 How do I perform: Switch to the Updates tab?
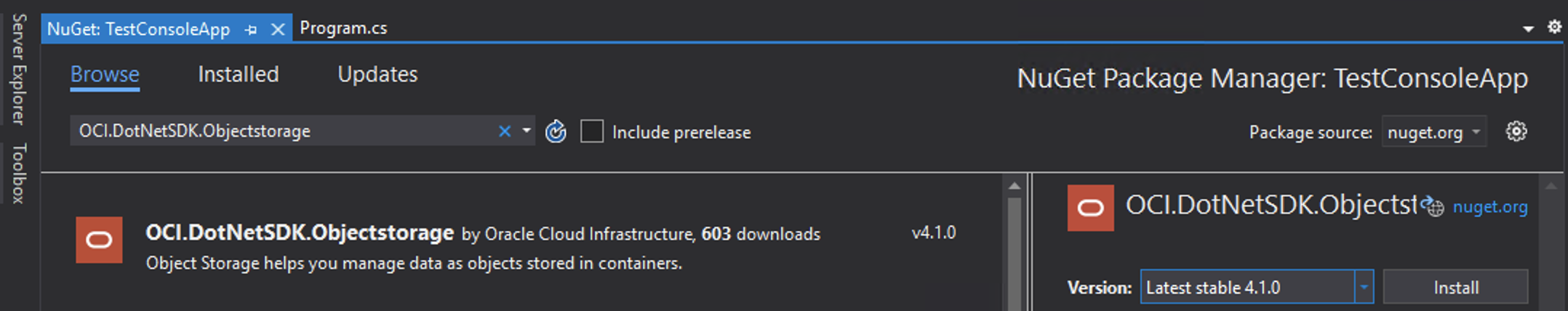point(377,74)
